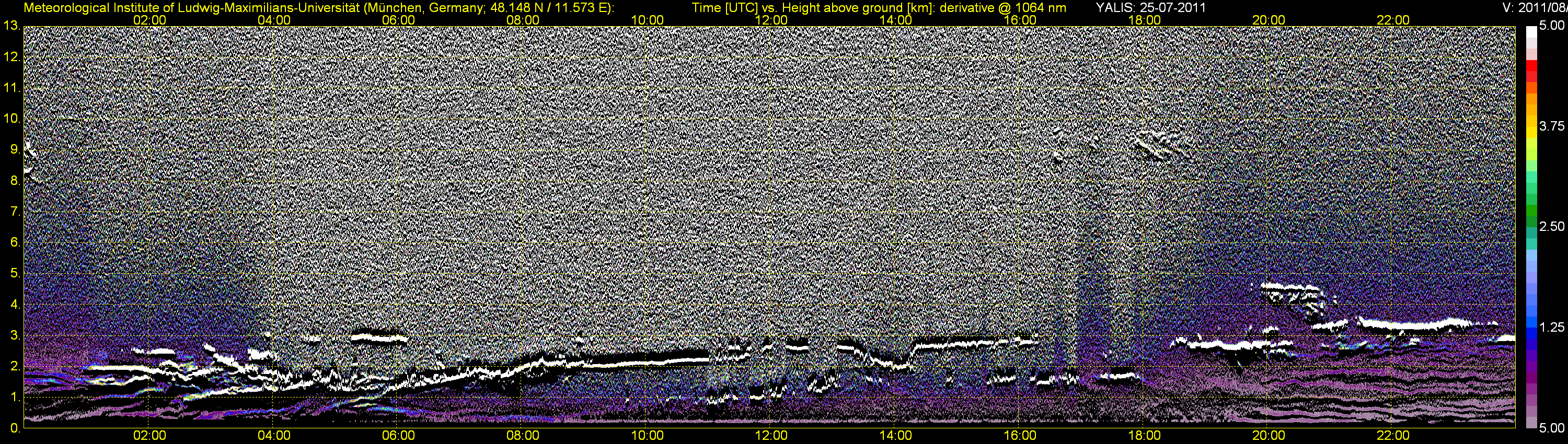This screenshot has width=1568, height=444.
Task: Click the '02:00' label on the top time axis
Action: [x=149, y=20]
